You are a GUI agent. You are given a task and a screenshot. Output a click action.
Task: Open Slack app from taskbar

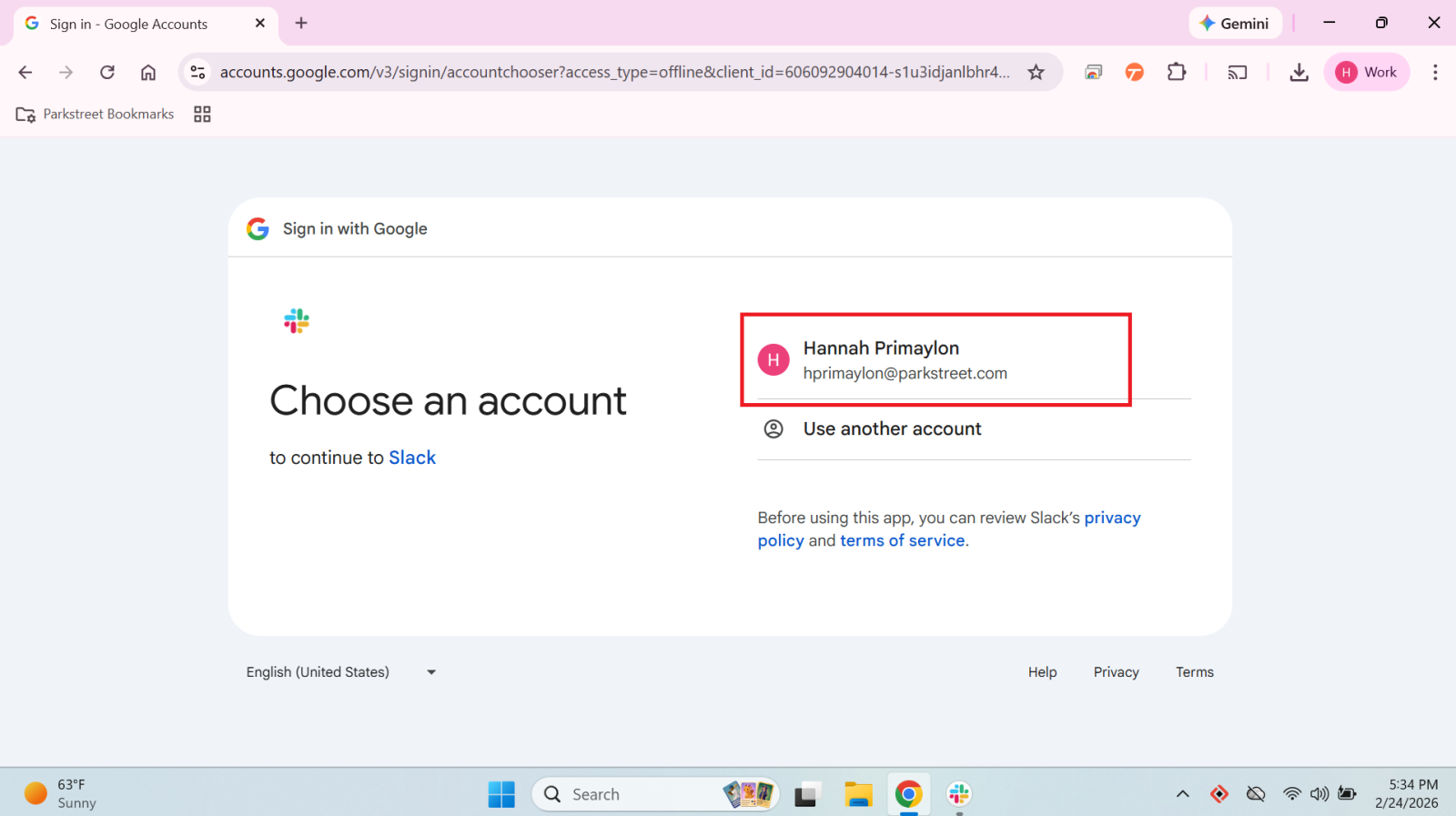[959, 794]
